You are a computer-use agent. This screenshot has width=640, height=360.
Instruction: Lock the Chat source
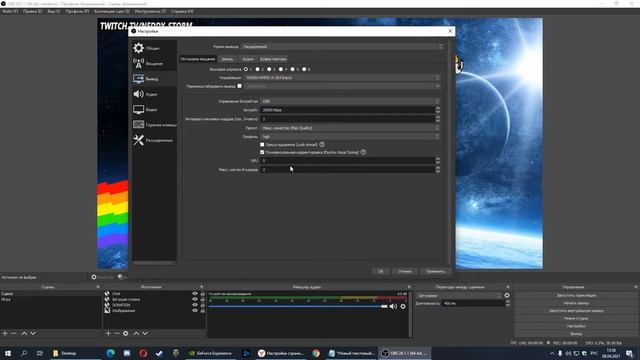202,293
